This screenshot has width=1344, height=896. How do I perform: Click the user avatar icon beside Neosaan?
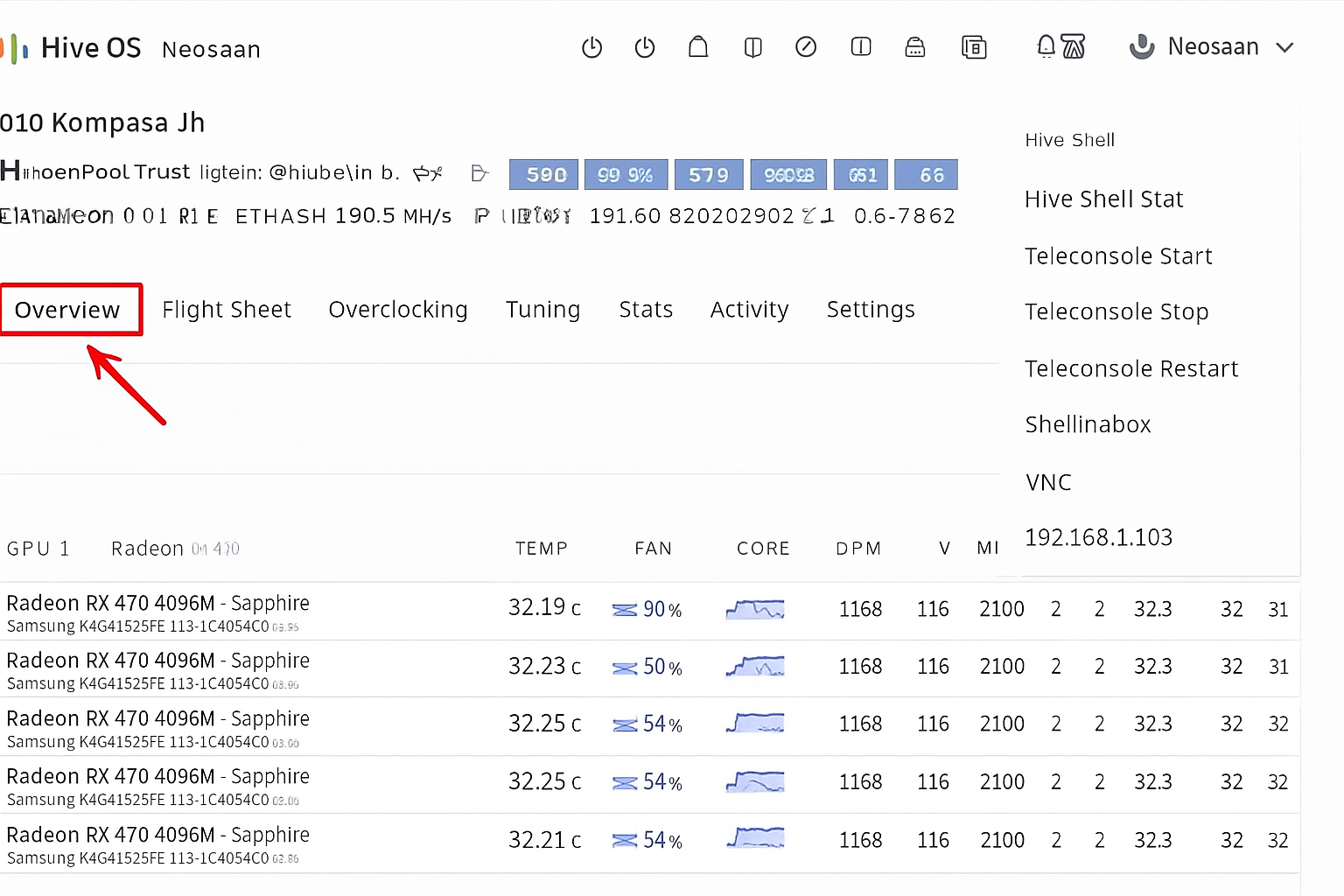[1142, 46]
